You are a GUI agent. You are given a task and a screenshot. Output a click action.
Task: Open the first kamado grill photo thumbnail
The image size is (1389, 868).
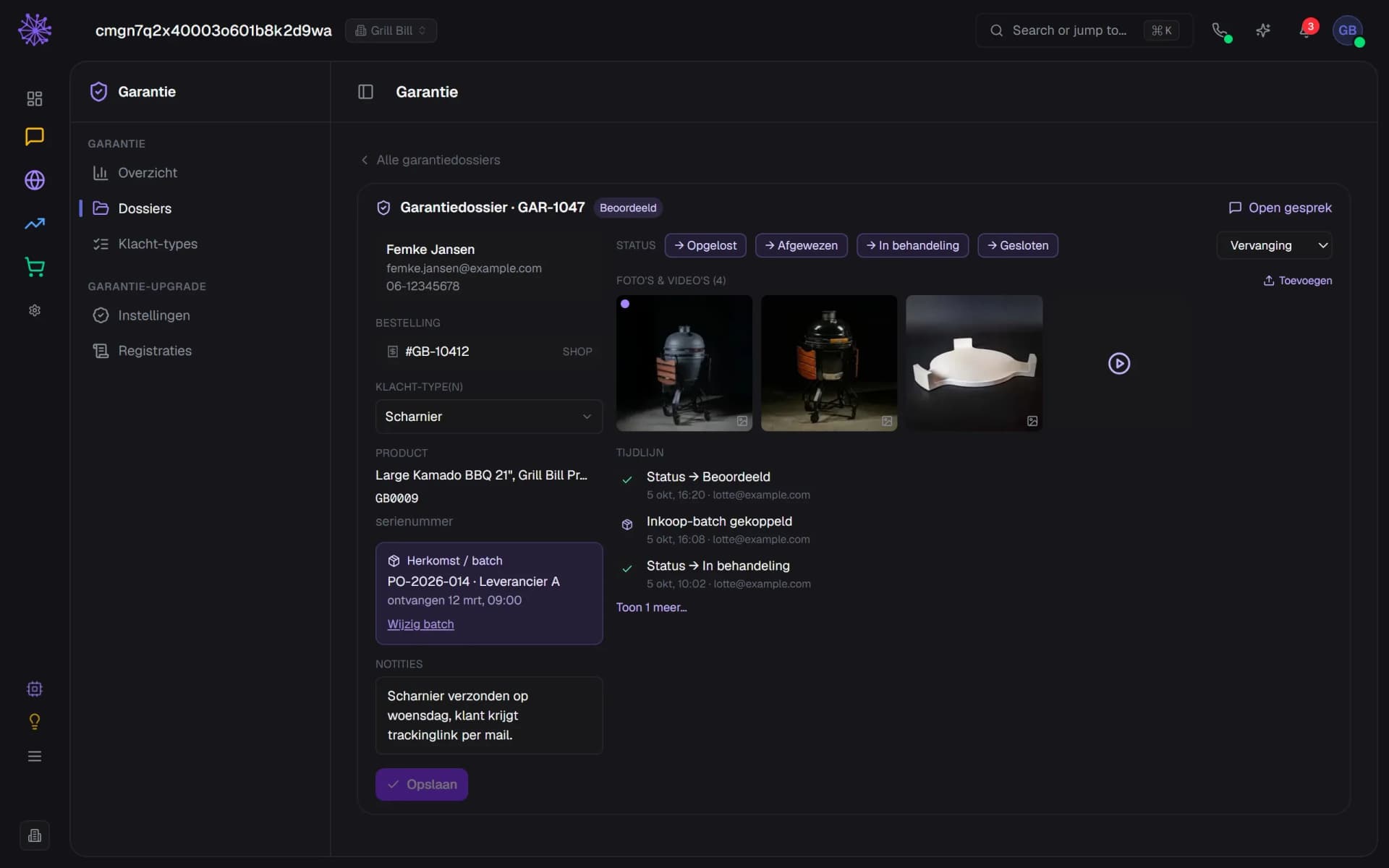tap(684, 363)
